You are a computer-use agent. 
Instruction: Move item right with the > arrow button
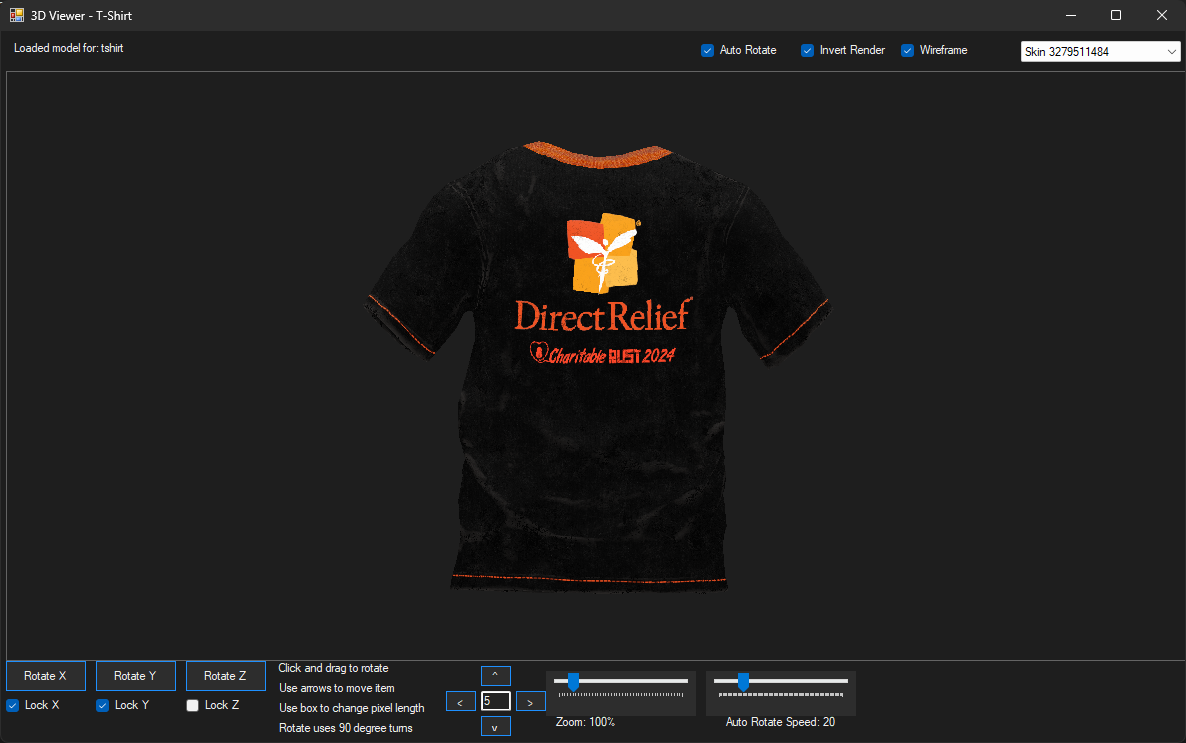[x=530, y=701]
